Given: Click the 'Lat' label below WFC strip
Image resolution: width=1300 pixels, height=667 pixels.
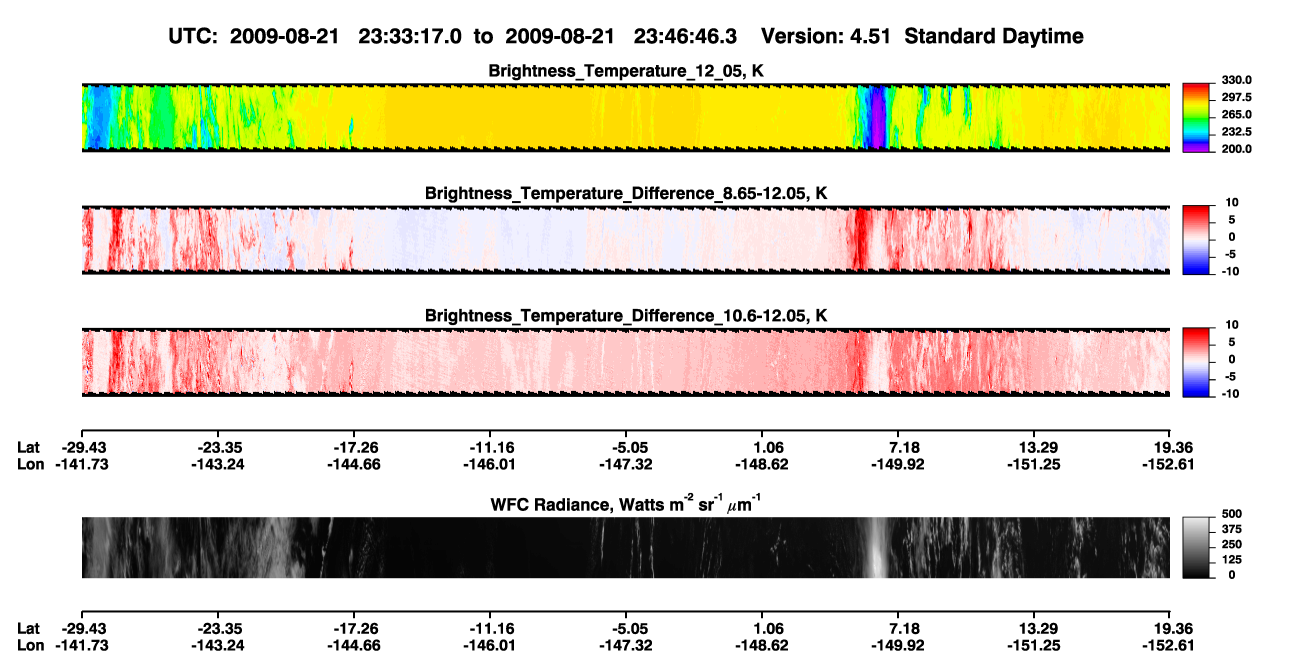Looking at the screenshot, I should tap(28, 628).
